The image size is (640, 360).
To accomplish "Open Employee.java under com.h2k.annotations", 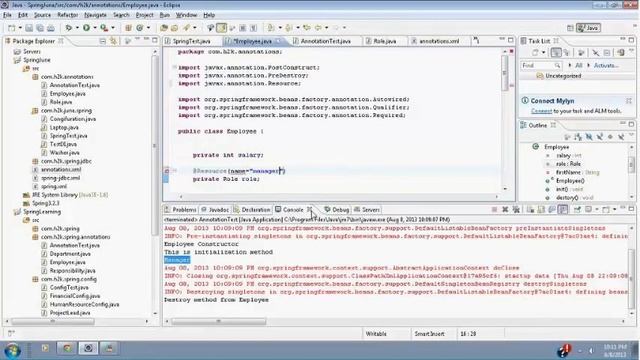I will pos(68,94).
